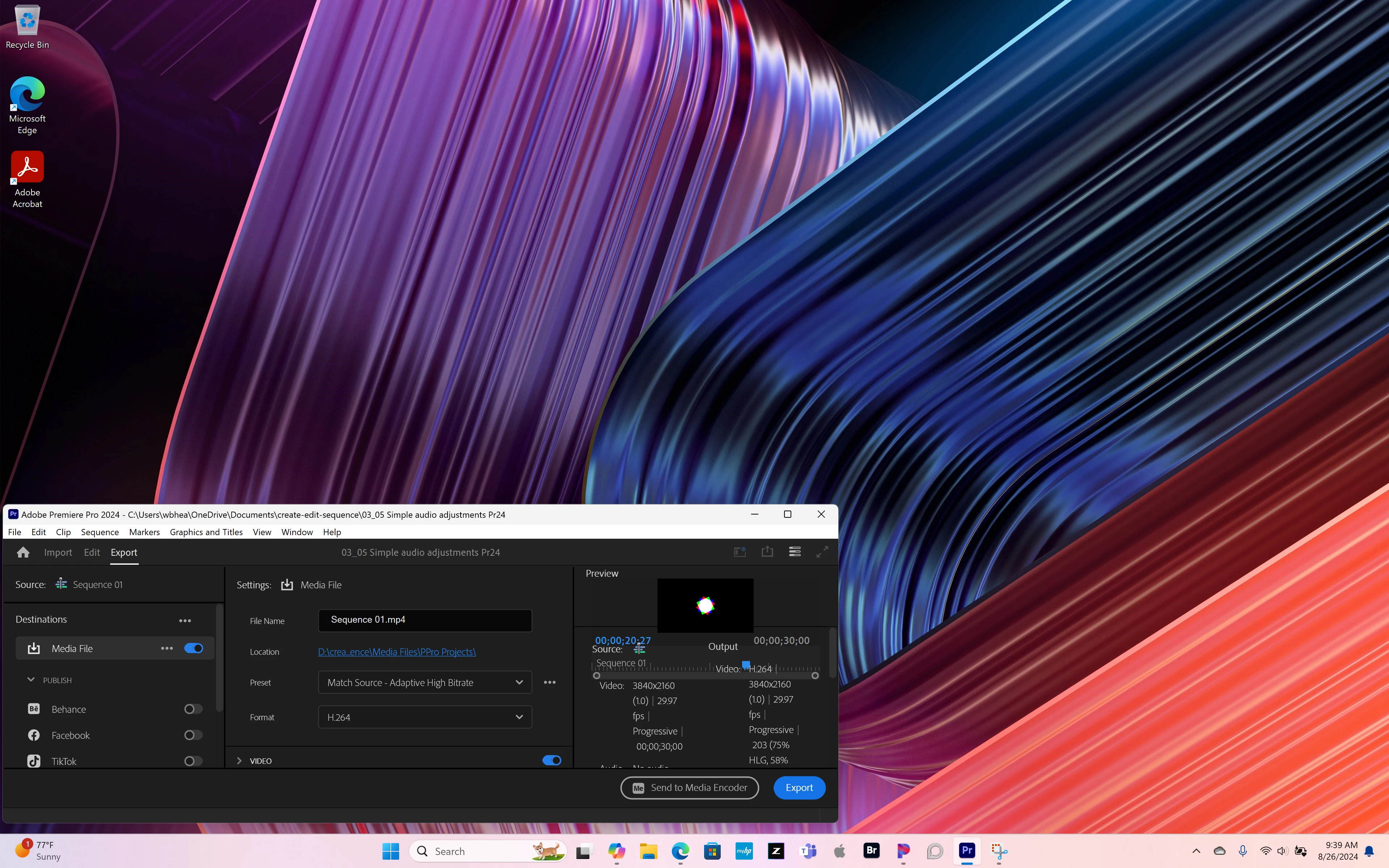Open preset options ellipsis menu
1389x868 pixels.
tap(549, 683)
